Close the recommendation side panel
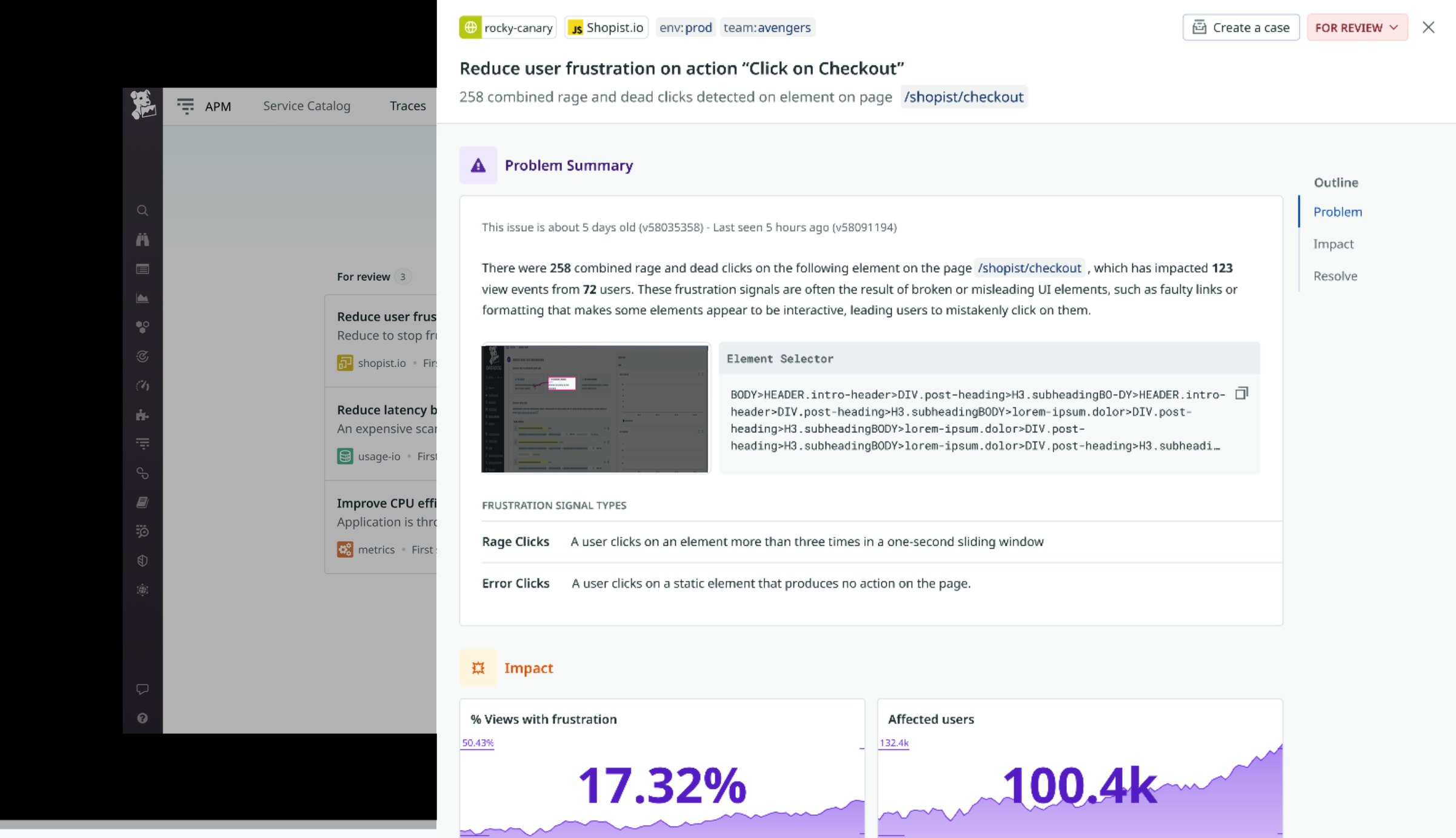The image size is (1456, 838). 1429,28
